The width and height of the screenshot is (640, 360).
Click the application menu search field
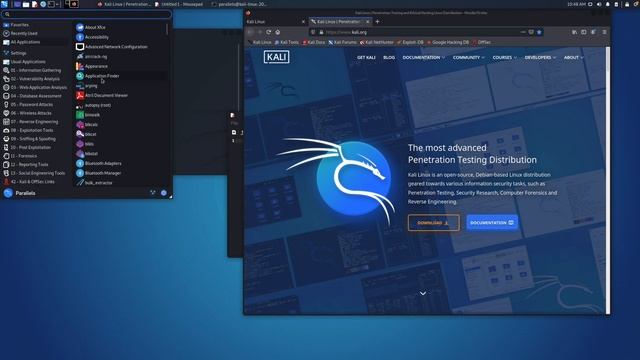(x=86, y=14)
